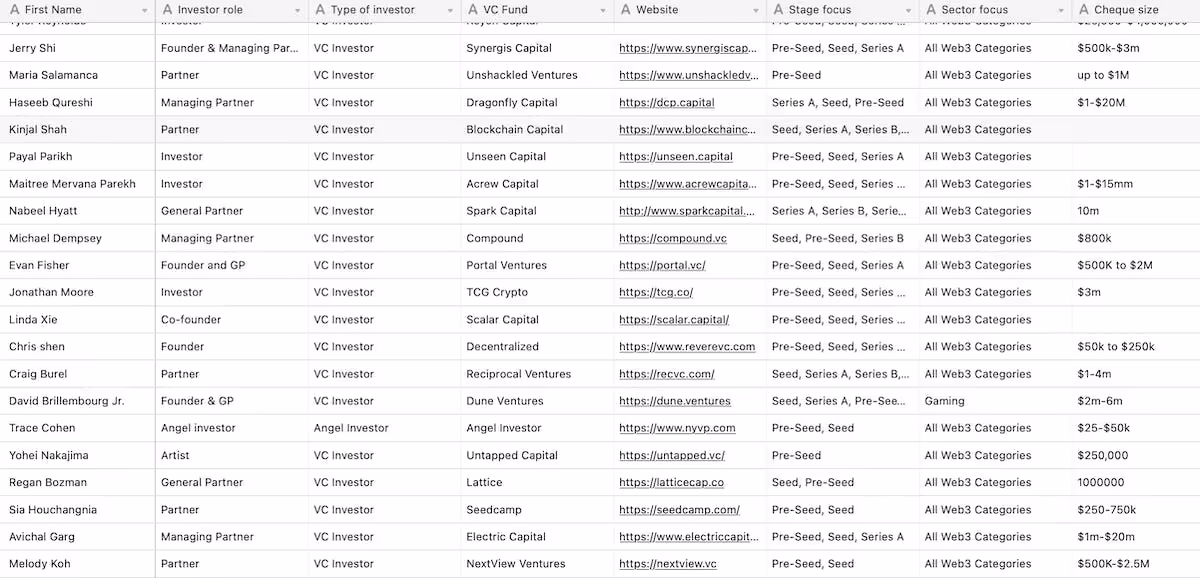Select the Nabeel Hyatt name cell
The width and height of the screenshot is (1200, 578).
(78, 211)
